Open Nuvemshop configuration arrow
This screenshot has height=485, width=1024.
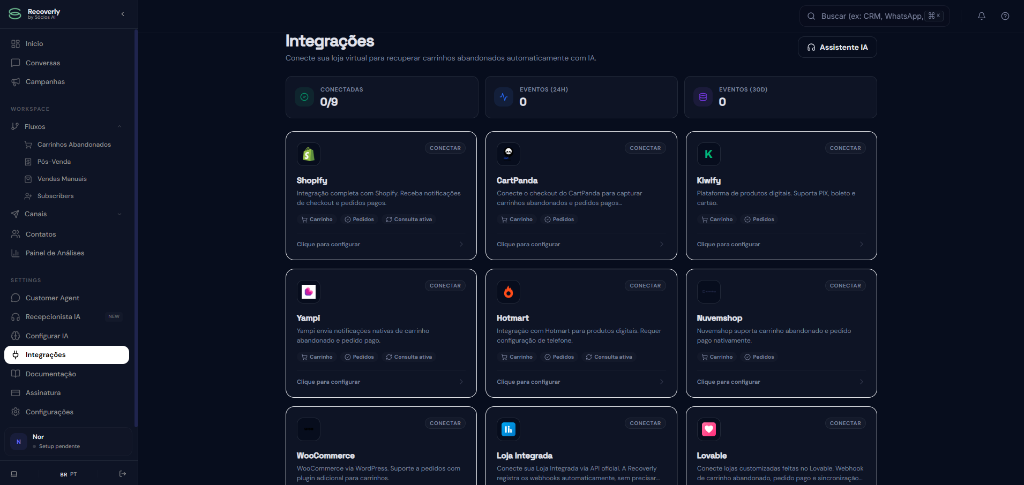point(861,382)
